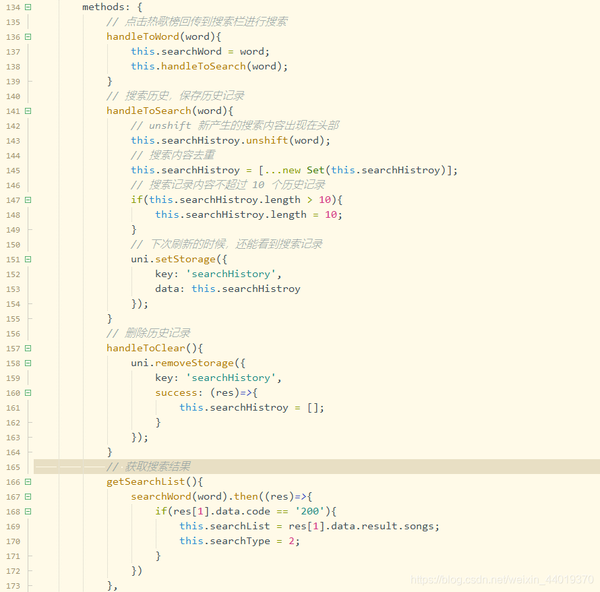Click 'handleToClear' function name on line 157
The image size is (600, 592).
(x=146, y=348)
